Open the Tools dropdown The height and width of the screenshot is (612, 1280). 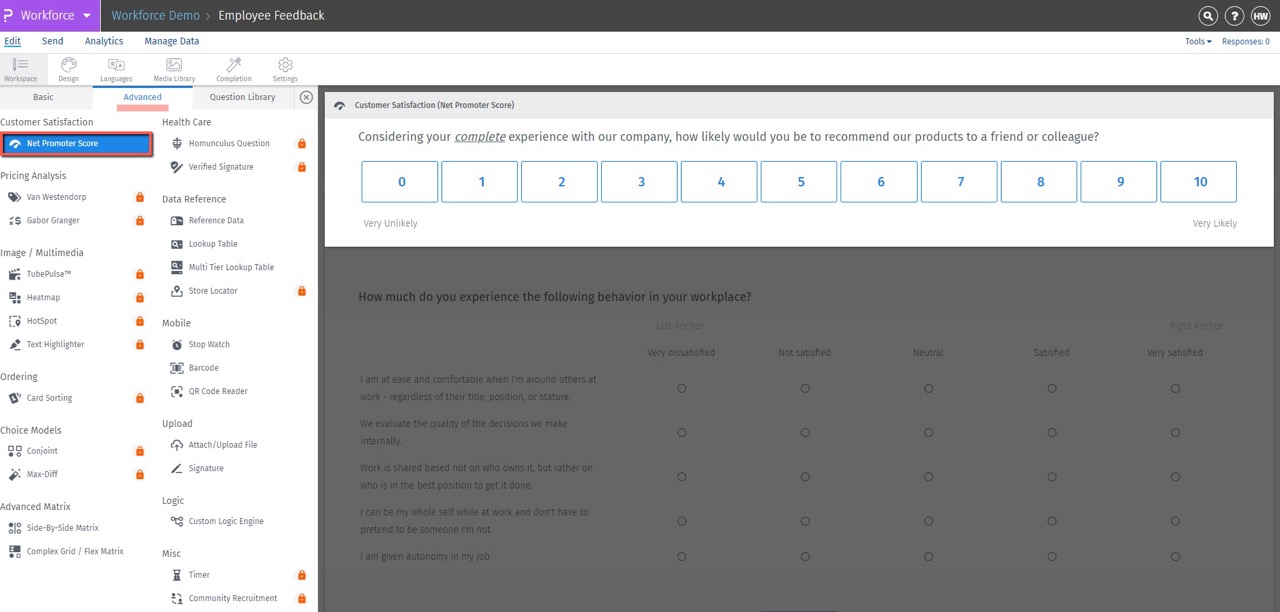tap(1197, 41)
